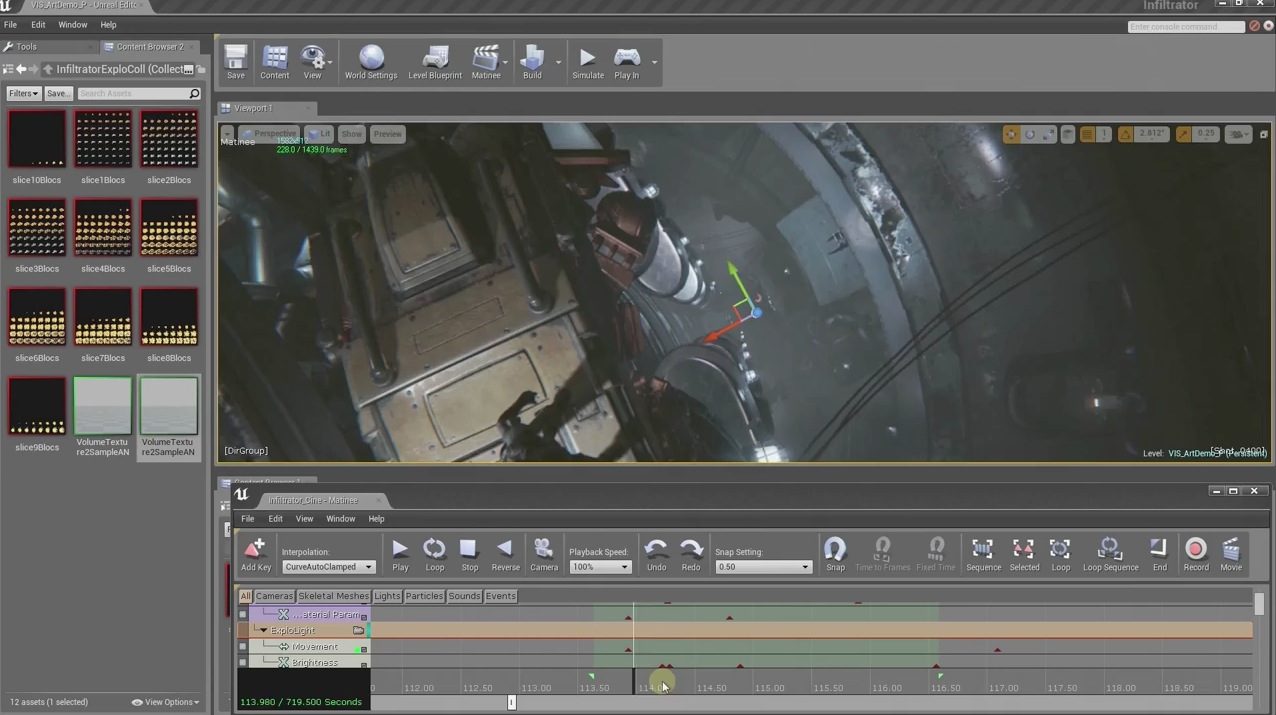Open the main File menu
This screenshot has height=715, width=1276.
click(x=10, y=25)
